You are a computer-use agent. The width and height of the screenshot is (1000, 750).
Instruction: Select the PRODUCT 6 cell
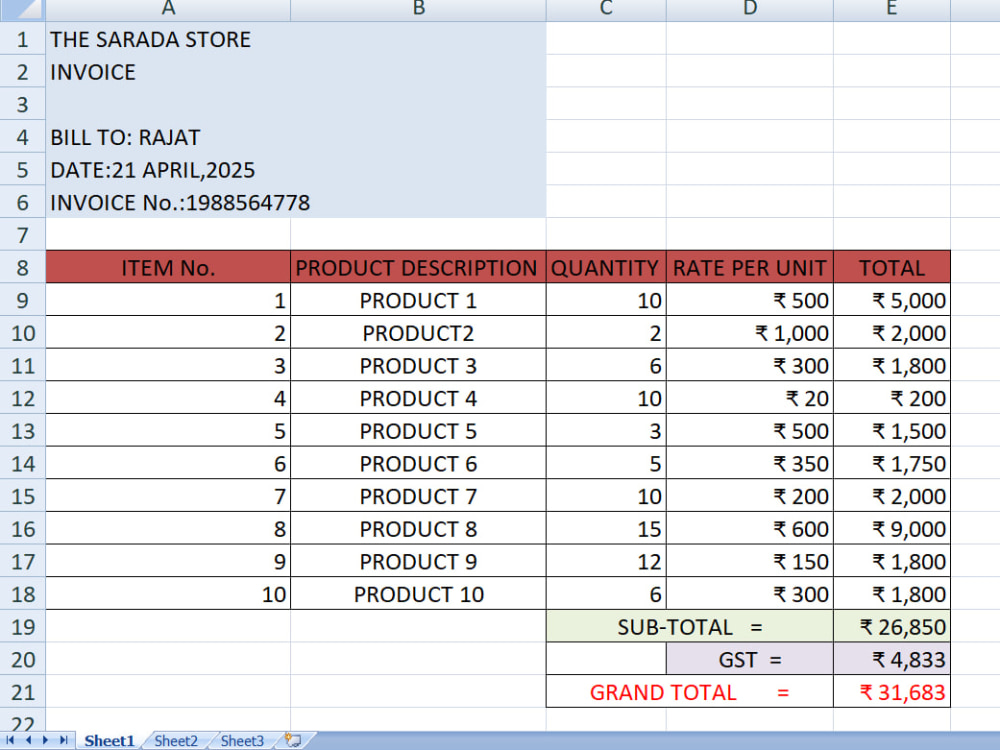(x=418, y=463)
